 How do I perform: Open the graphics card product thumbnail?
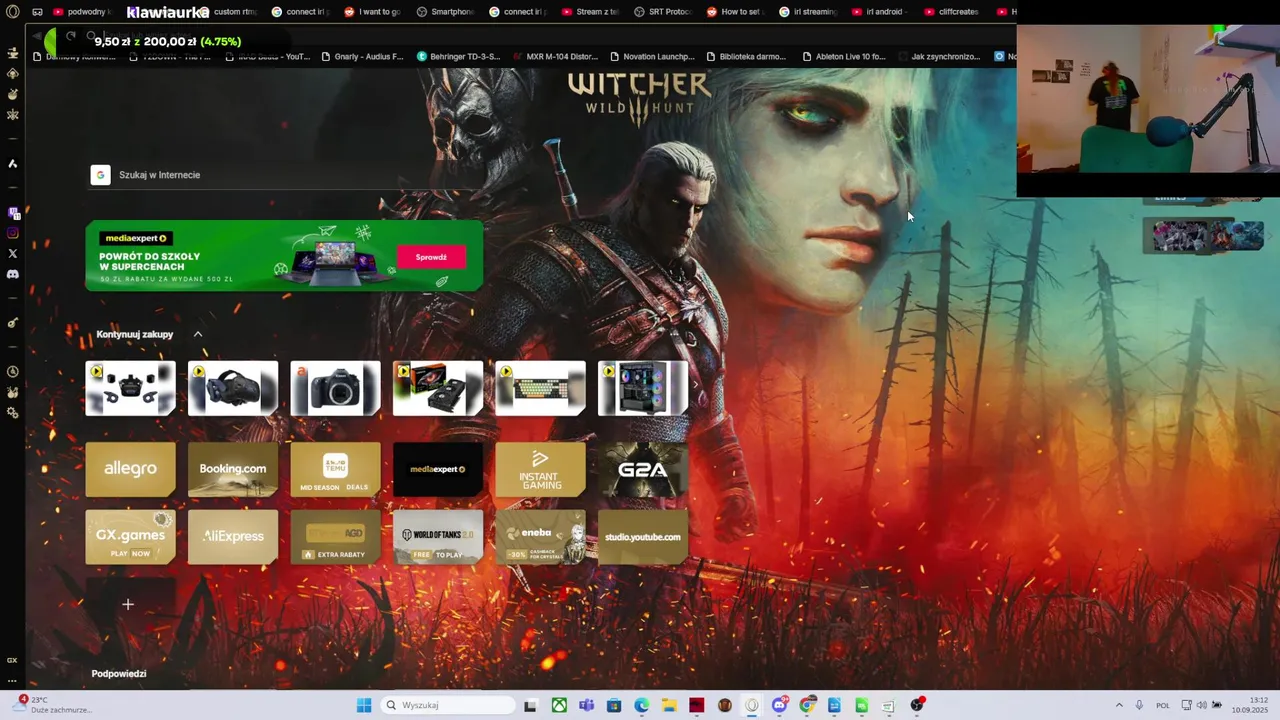click(438, 388)
